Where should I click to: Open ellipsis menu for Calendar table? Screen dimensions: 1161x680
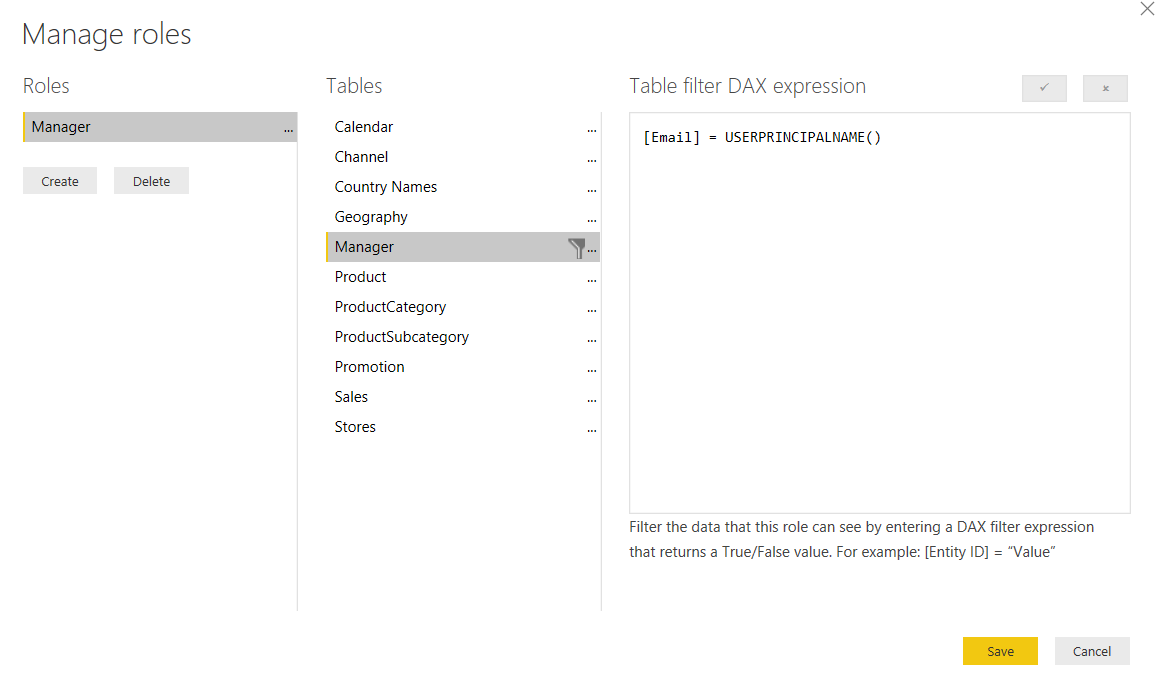pos(592,128)
